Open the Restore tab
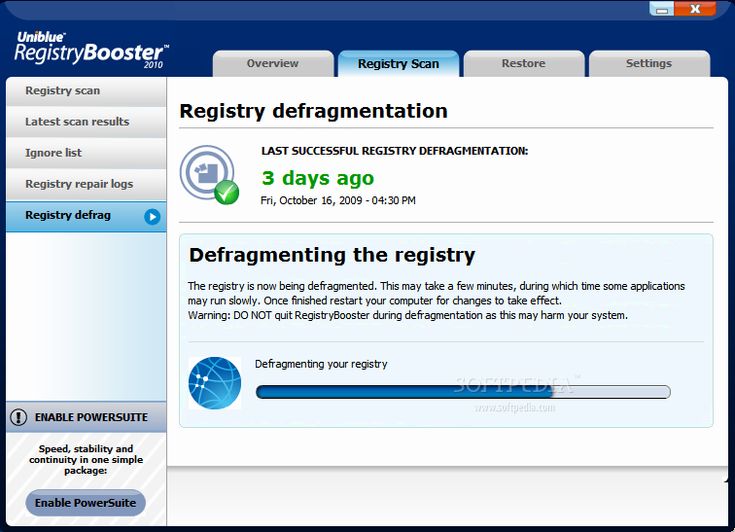The image size is (735, 532). [524, 64]
